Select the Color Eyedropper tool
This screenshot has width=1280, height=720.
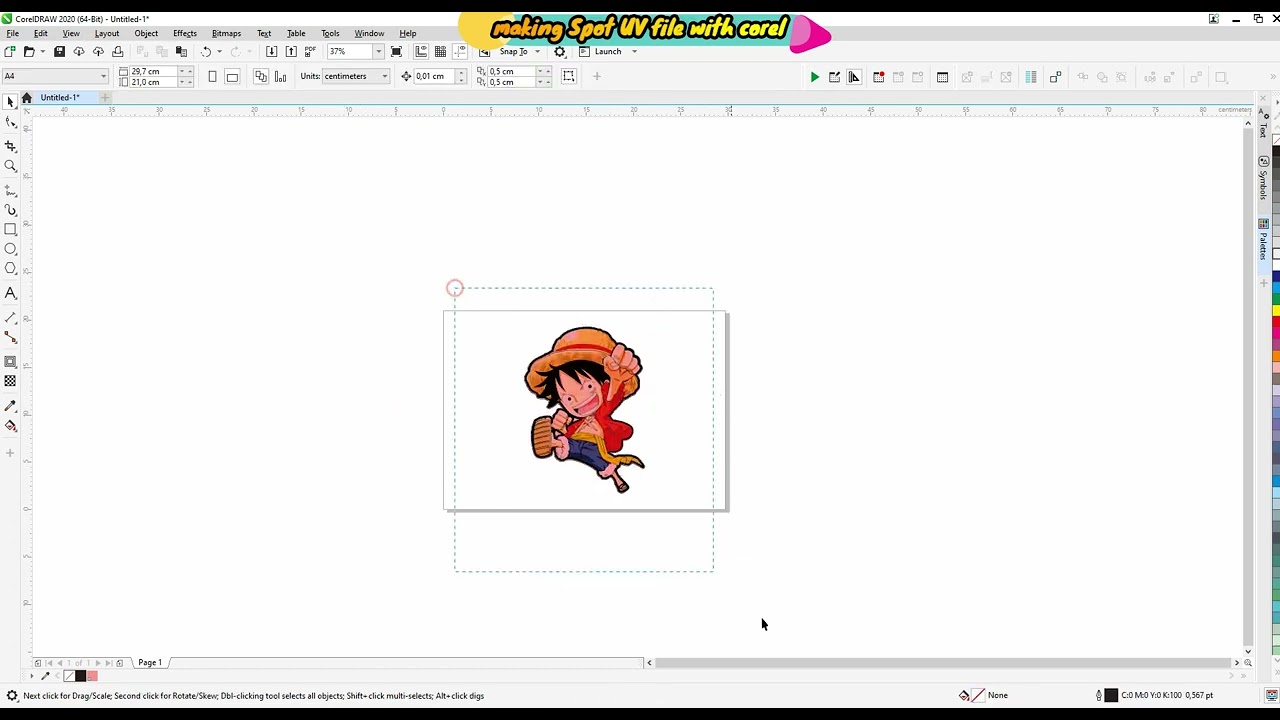coord(10,406)
